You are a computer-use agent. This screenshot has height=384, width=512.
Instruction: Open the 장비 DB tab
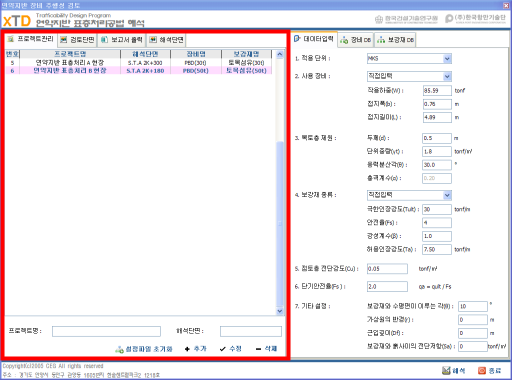355,40
